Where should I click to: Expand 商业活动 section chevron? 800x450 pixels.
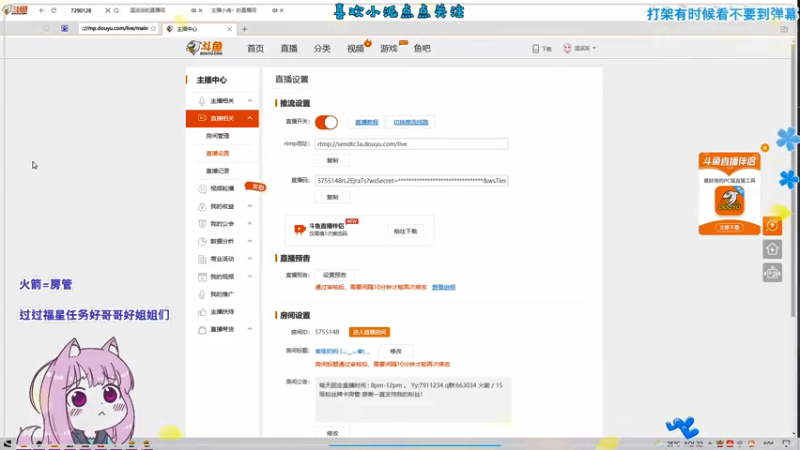250,259
